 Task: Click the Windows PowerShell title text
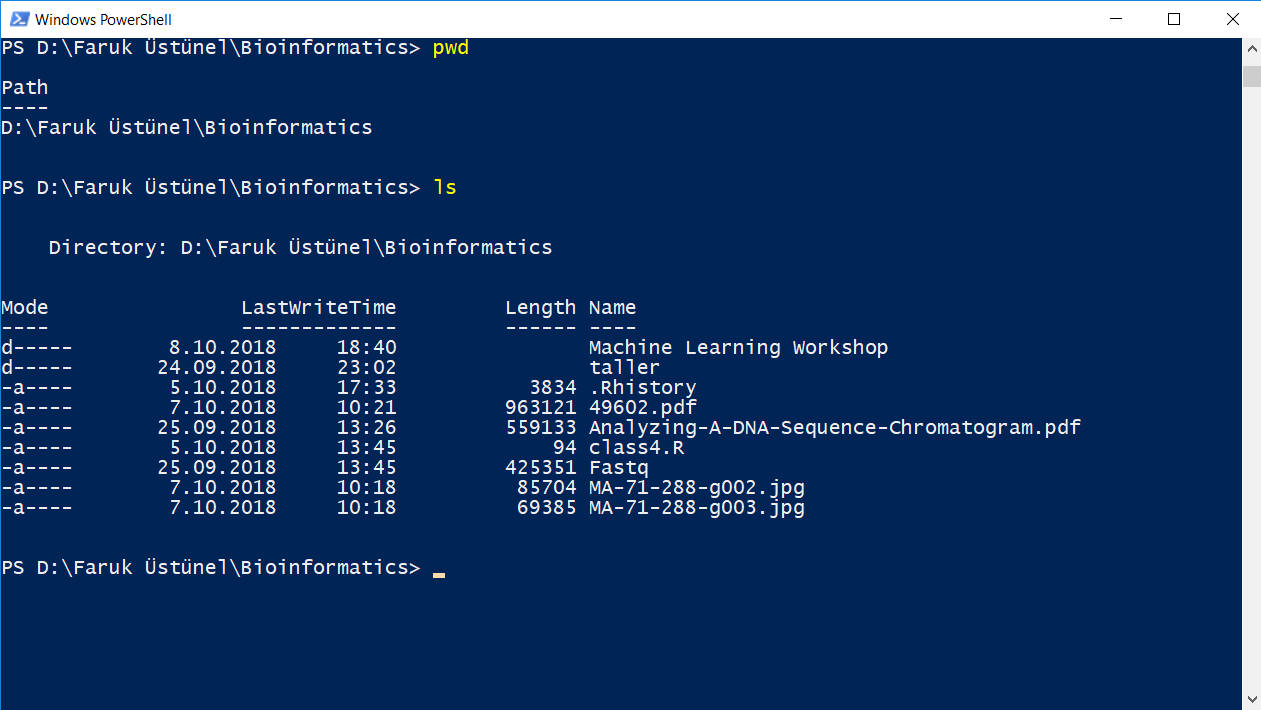pyautogui.click(x=103, y=19)
